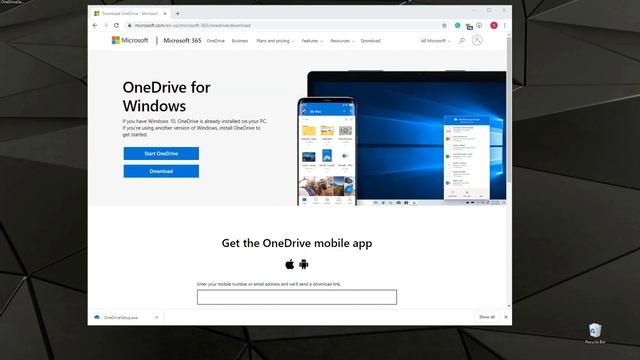Select the Recycle Bin desktop icon
This screenshot has width=640, height=360.
coord(595,333)
